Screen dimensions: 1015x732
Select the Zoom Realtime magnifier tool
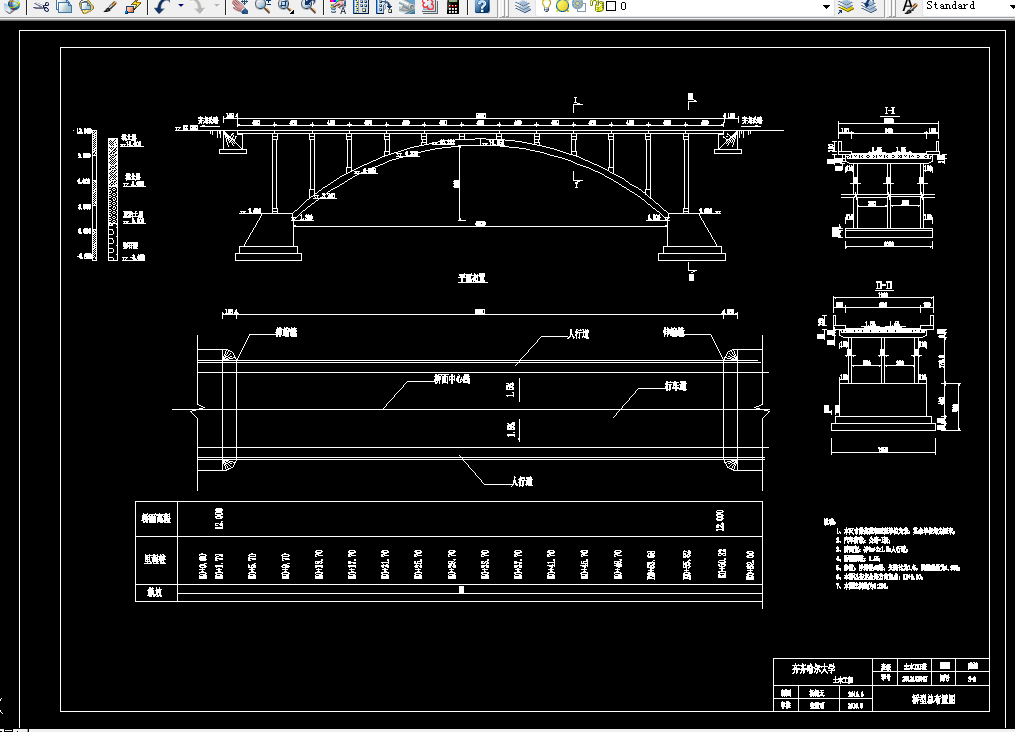tap(262, 6)
